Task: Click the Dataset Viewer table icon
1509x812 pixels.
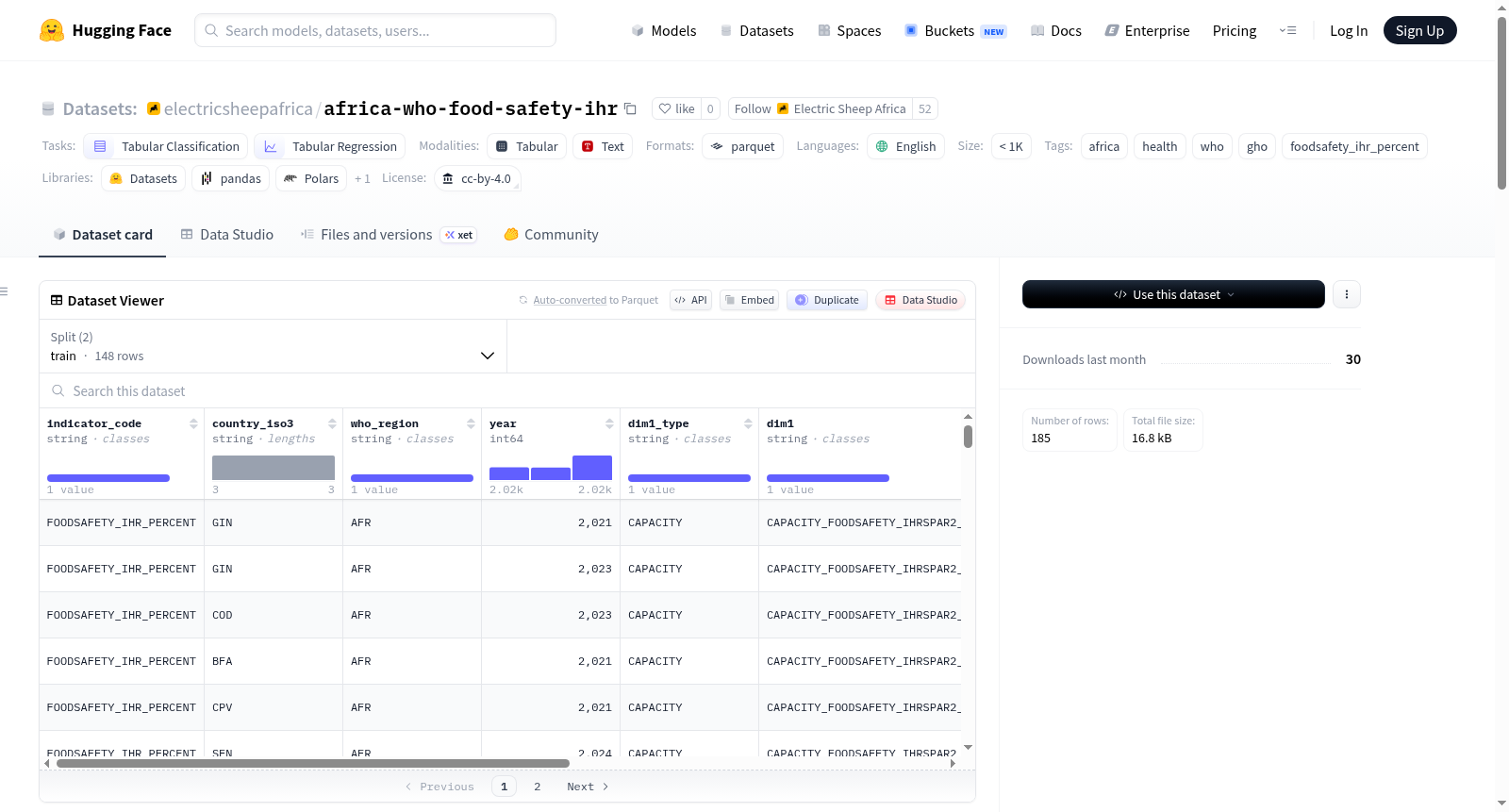Action: 57,300
